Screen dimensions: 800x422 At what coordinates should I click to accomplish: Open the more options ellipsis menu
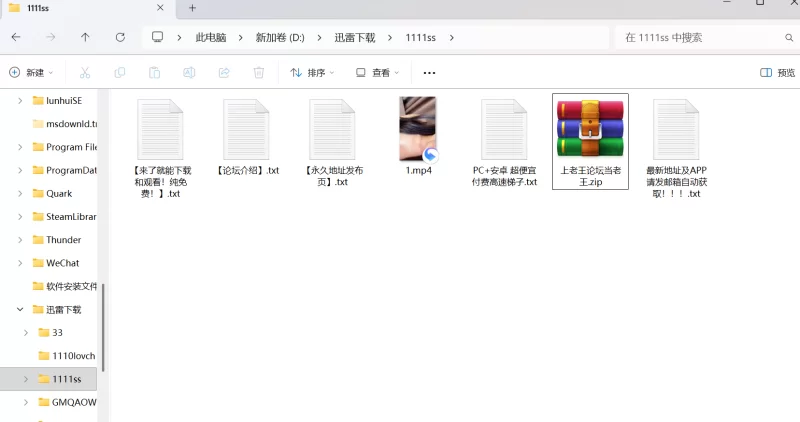[x=429, y=73]
